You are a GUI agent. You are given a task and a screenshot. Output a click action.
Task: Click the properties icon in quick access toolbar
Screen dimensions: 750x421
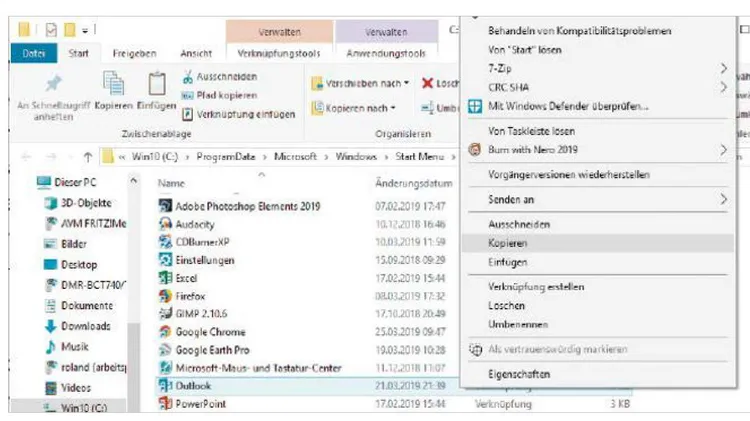point(51,30)
